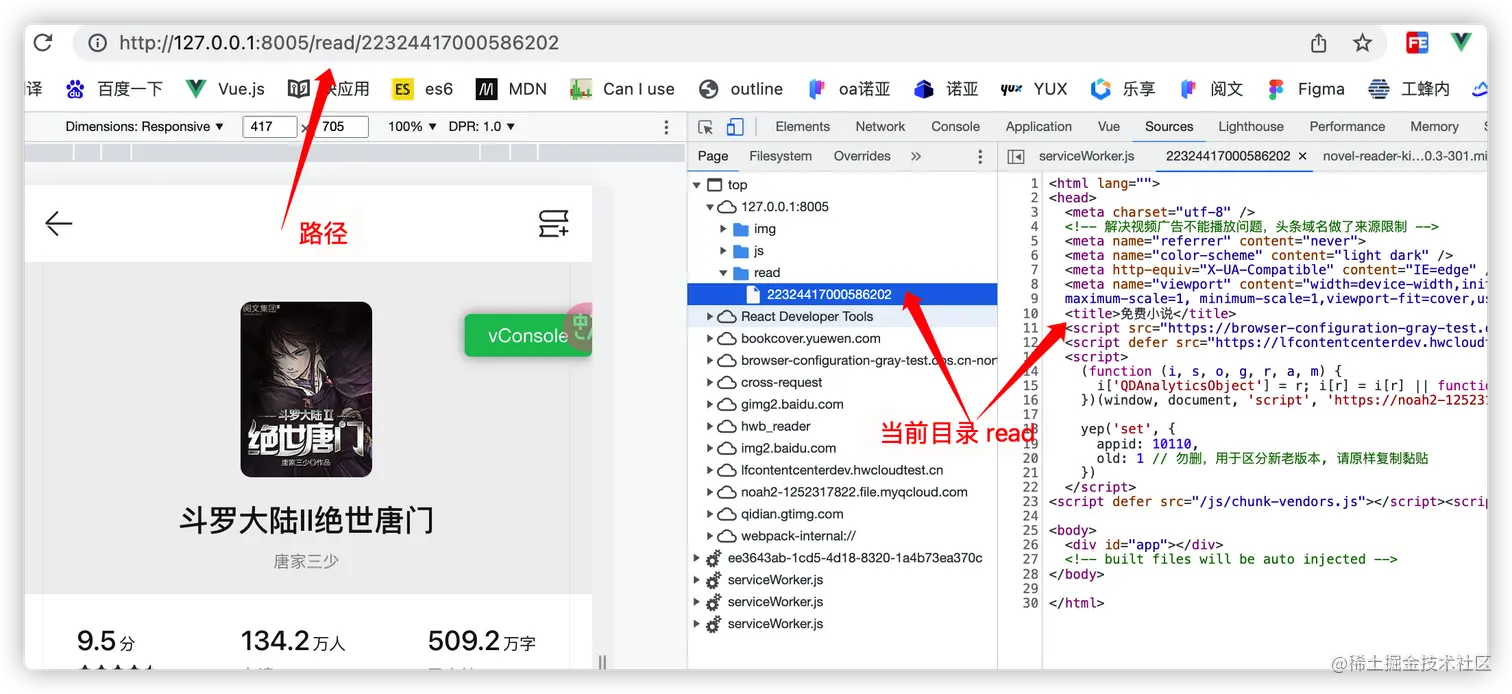Screen dimensions: 1512x694
Task: Open the MDN bookmark
Action: click(x=511, y=89)
